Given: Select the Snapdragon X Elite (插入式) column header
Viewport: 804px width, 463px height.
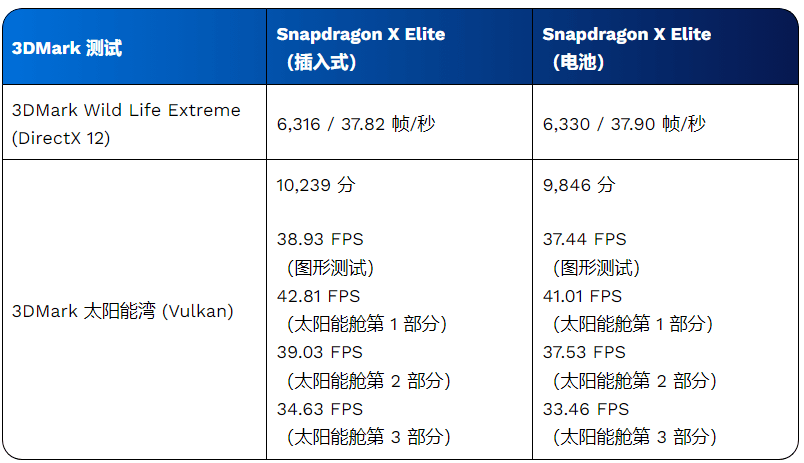Looking at the screenshot, I should [361, 48].
